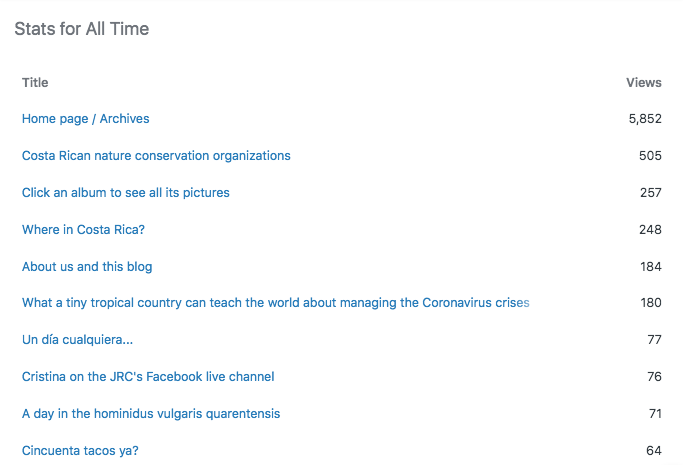Click the 184 views count

click(x=650, y=267)
